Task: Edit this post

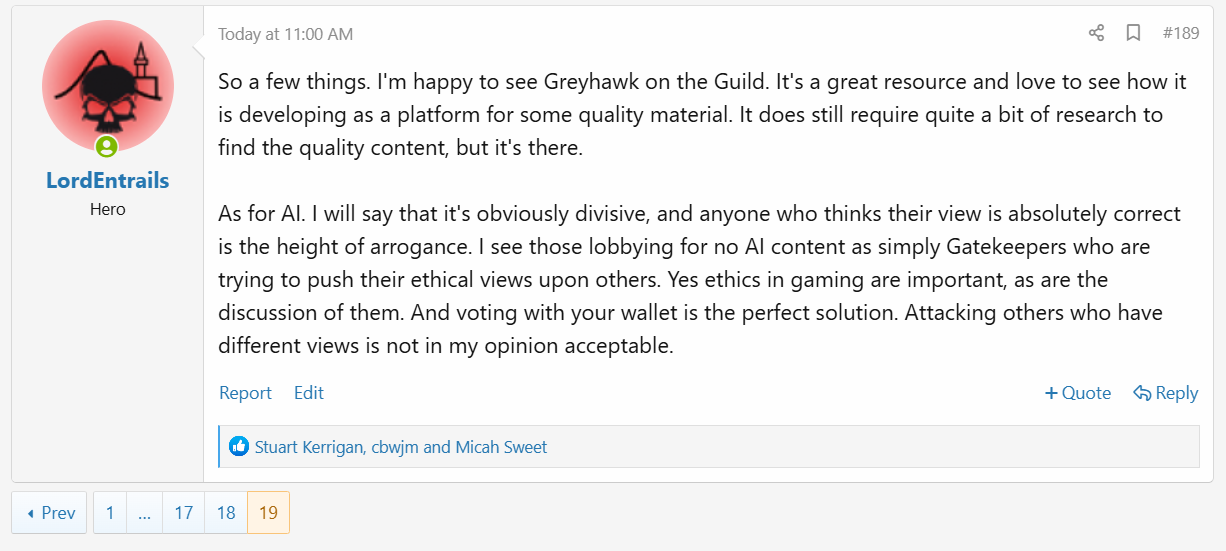Action: [309, 393]
